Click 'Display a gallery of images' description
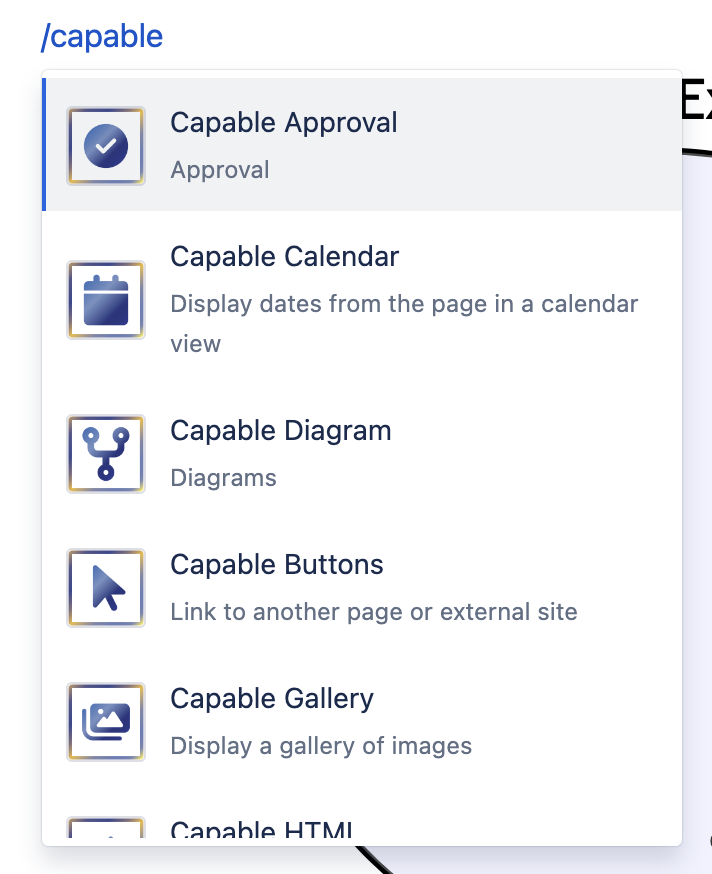 click(321, 746)
